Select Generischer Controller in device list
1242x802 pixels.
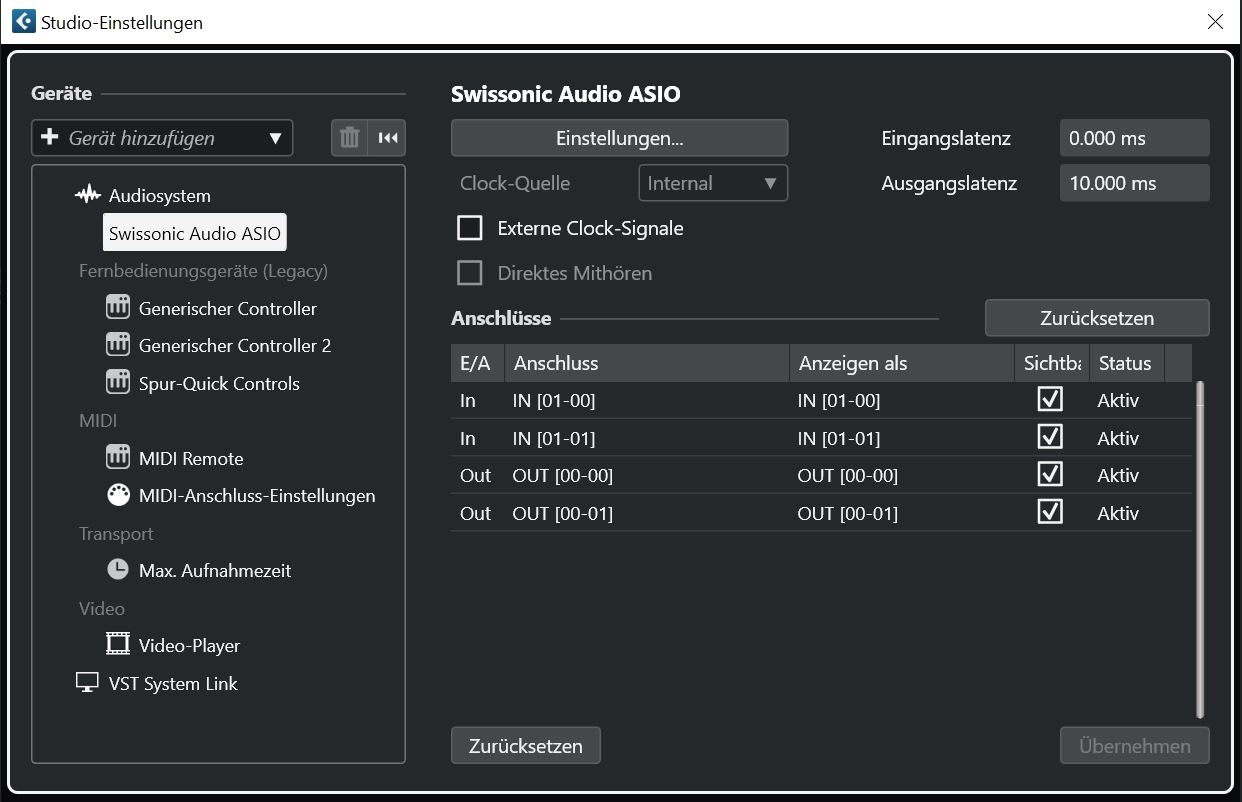click(228, 308)
